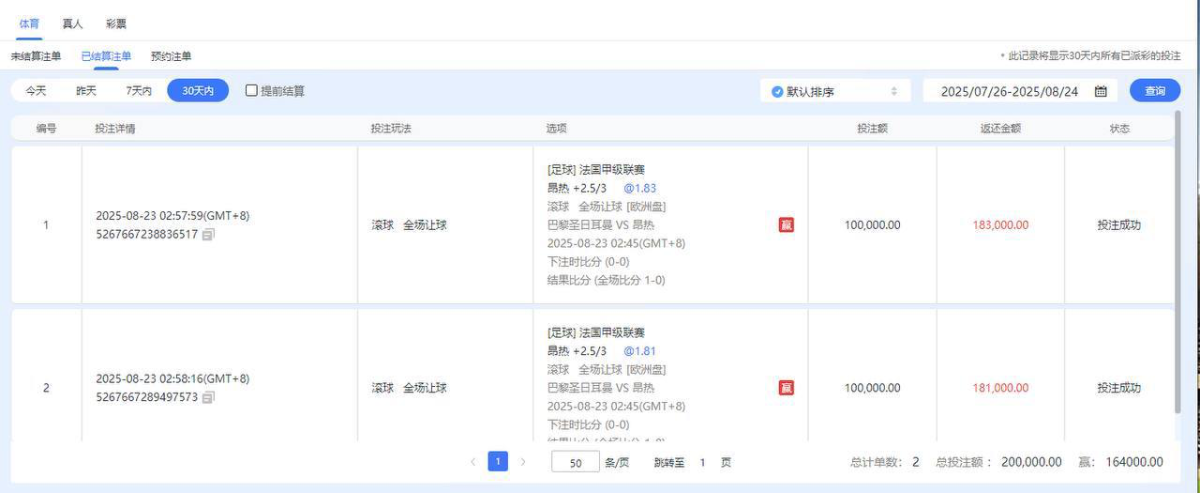
Task: Click the next page arrow
Action: coord(522,462)
